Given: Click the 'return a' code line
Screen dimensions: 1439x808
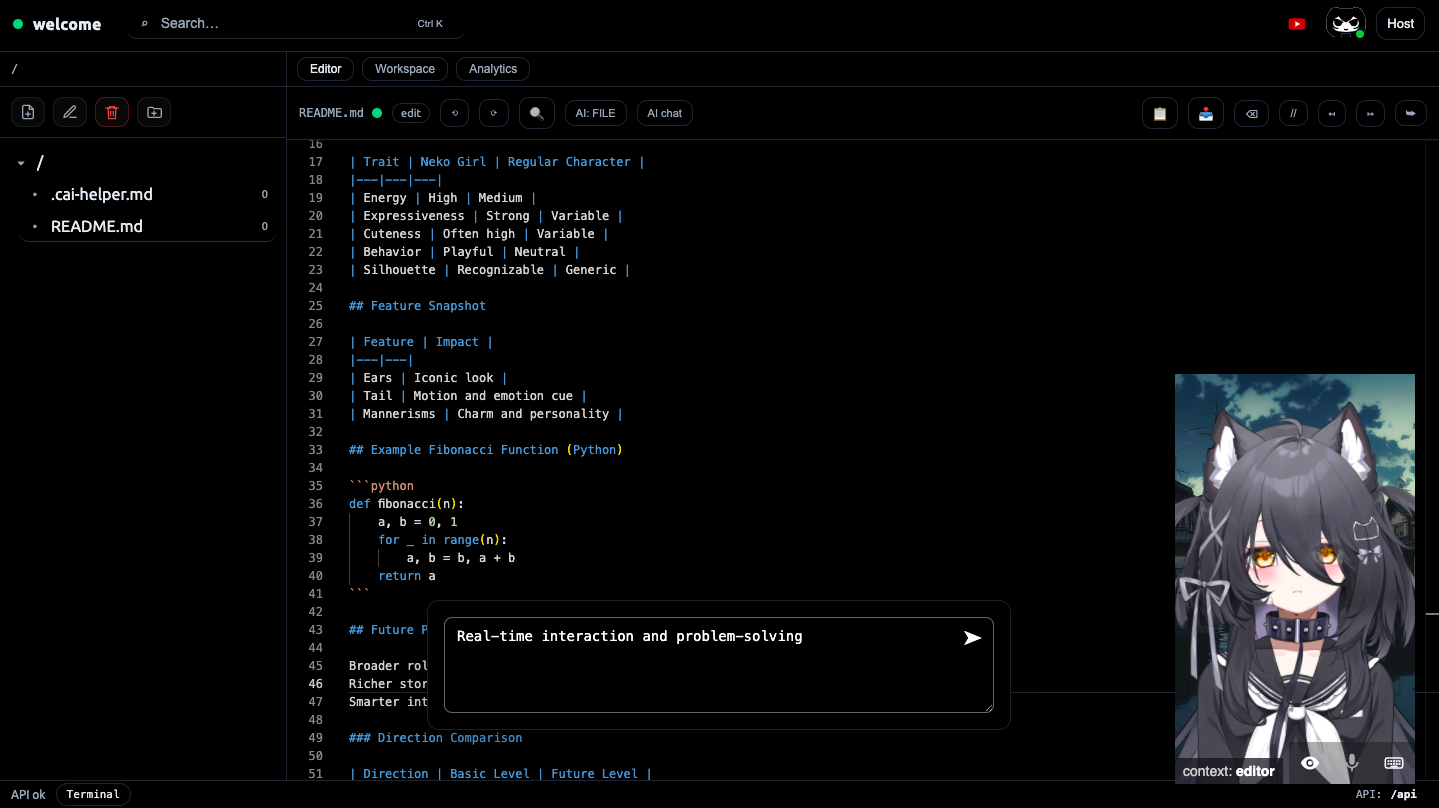Looking at the screenshot, I should (x=407, y=576).
